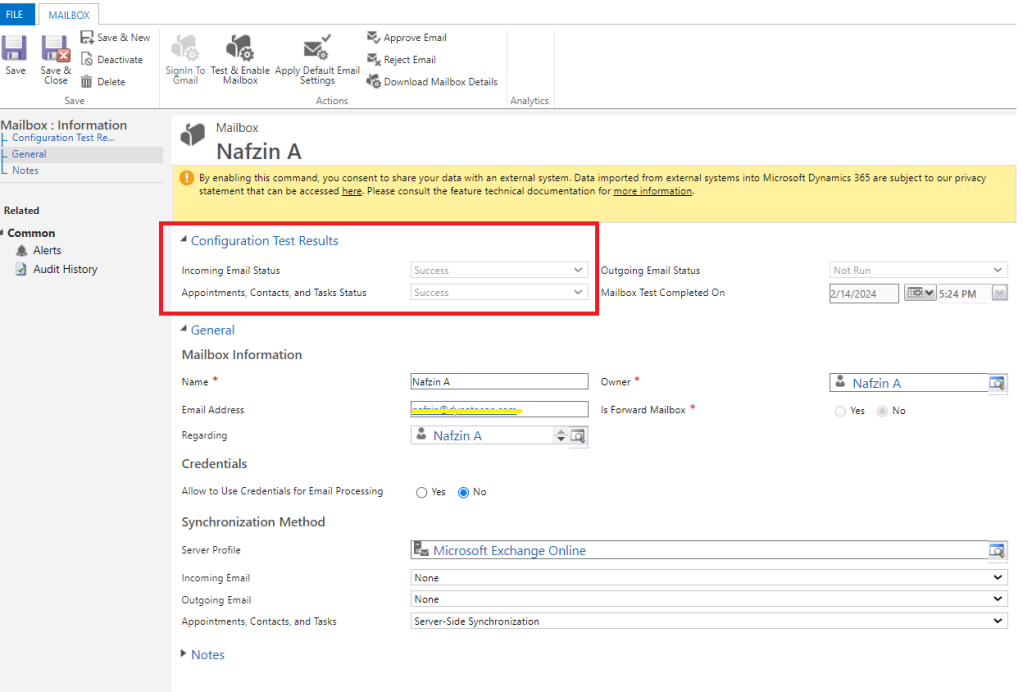Select No for Allow to Use Credentials

pyautogui.click(x=463, y=492)
